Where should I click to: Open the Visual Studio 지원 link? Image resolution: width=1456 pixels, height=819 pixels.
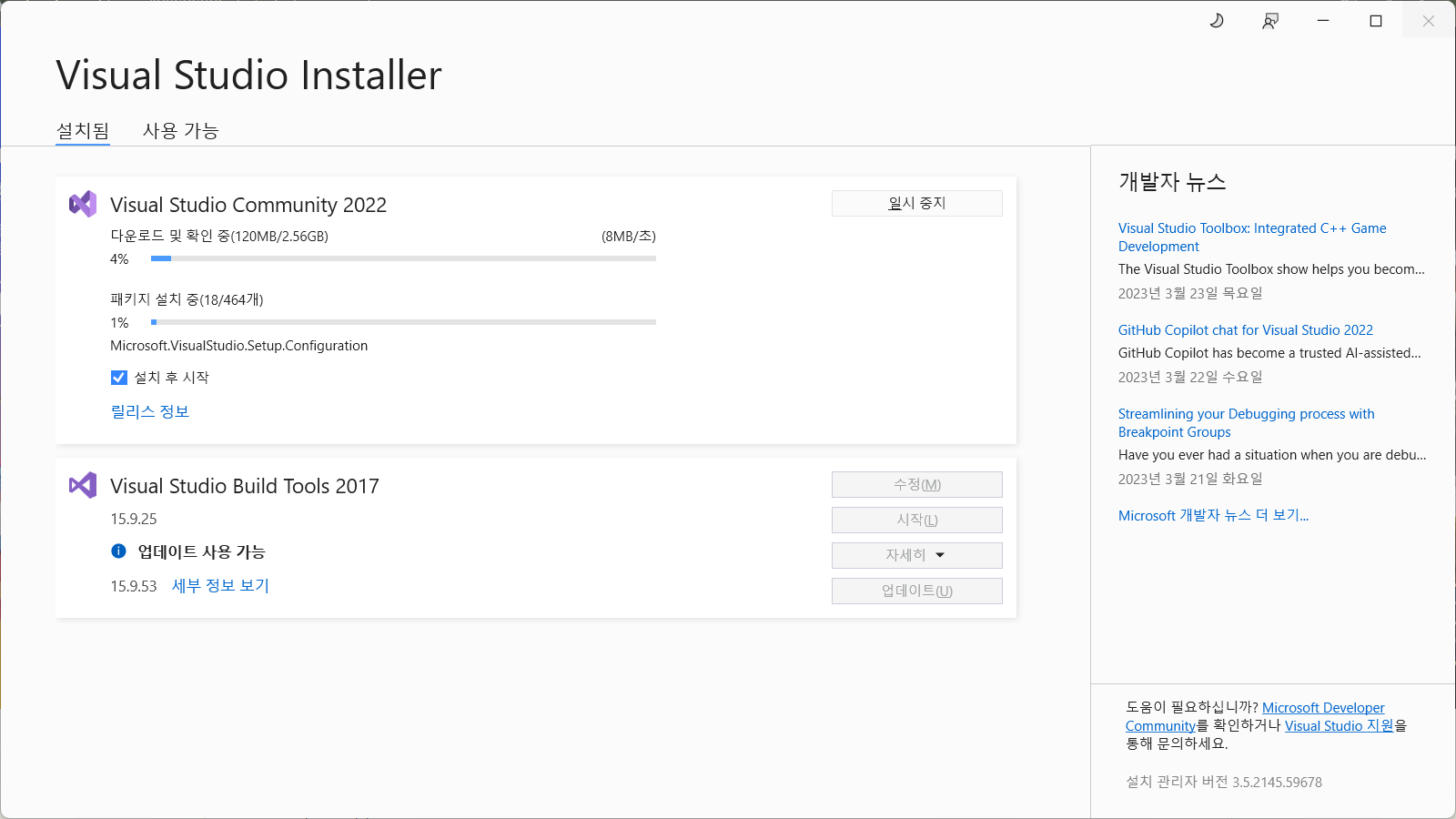pyautogui.click(x=1340, y=725)
